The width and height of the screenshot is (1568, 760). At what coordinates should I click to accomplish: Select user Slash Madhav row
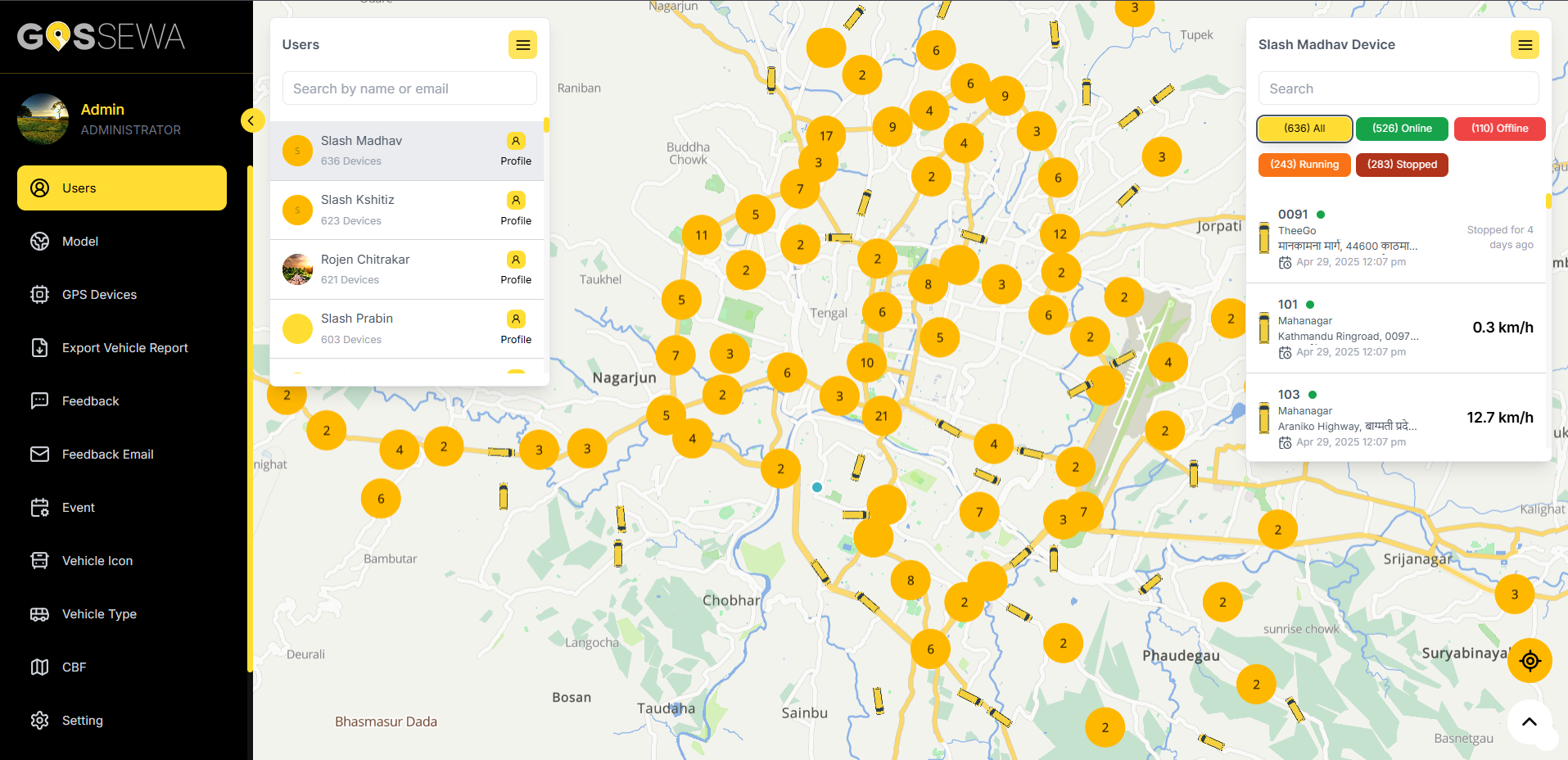[x=407, y=151]
